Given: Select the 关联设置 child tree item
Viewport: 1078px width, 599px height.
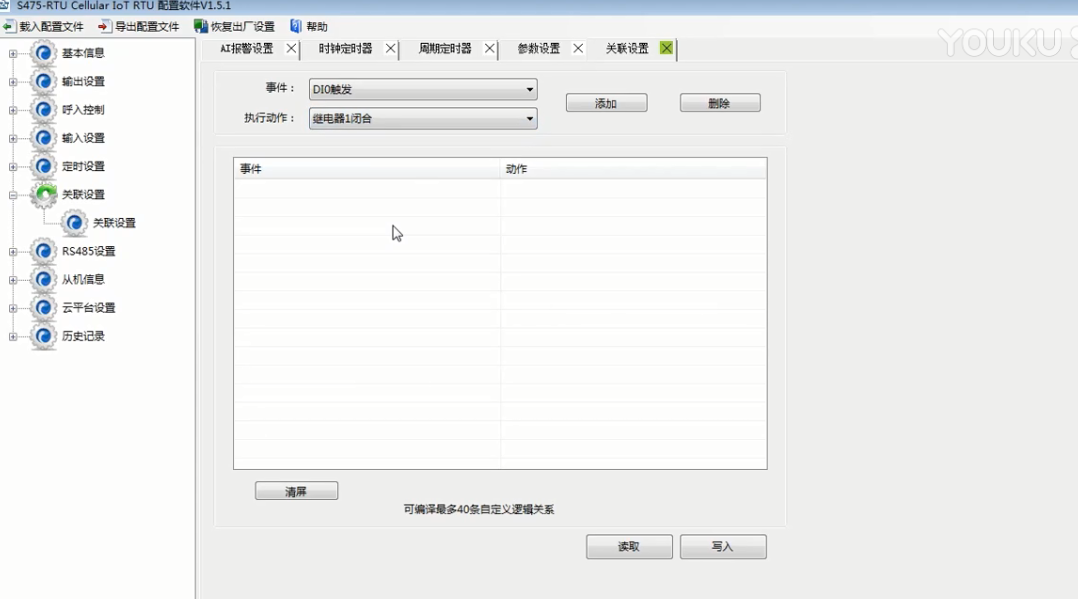Looking at the screenshot, I should (x=113, y=223).
